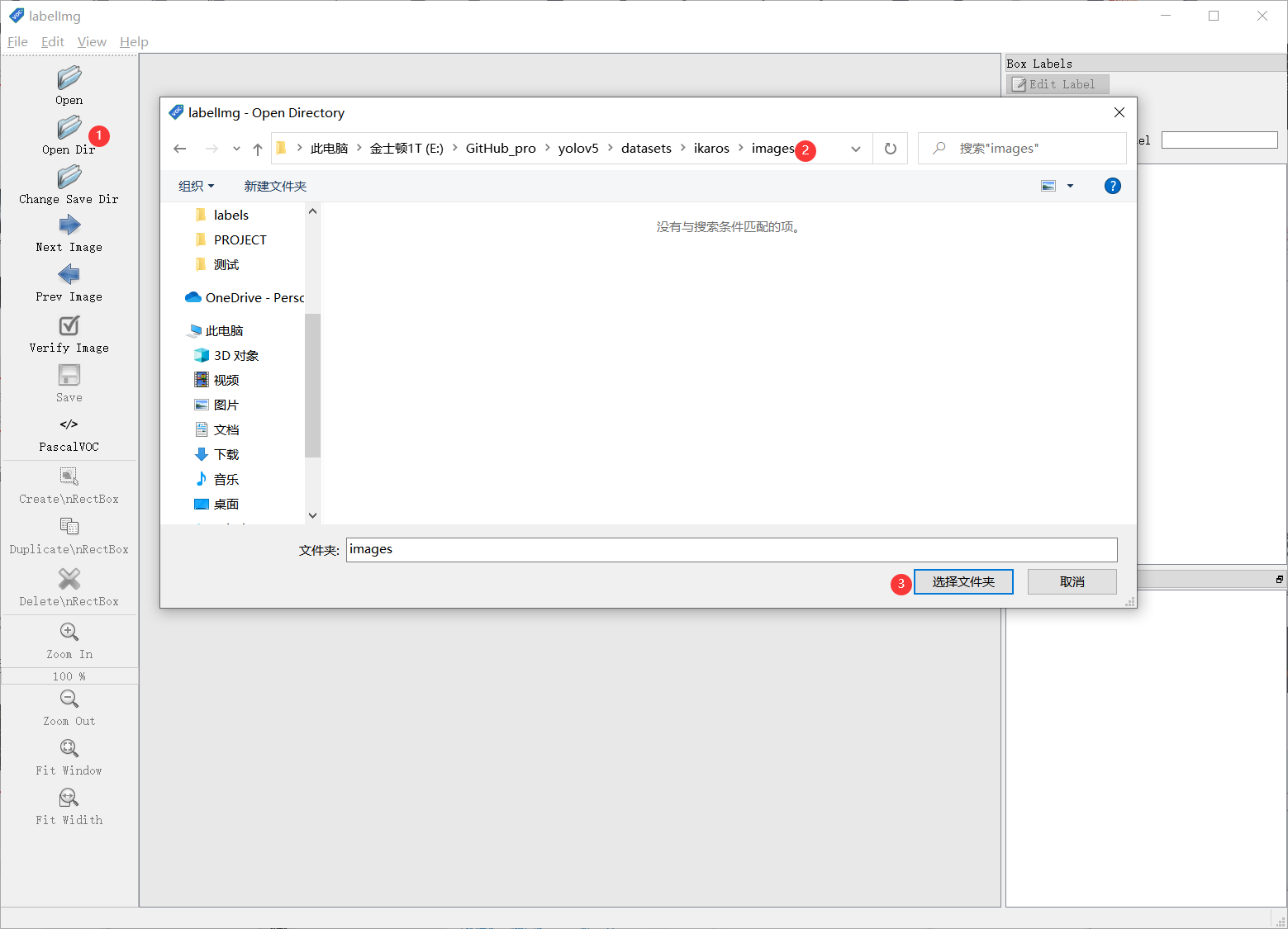Click the Verify Image checkmark icon
This screenshot has width=1288, height=929.
[69, 325]
